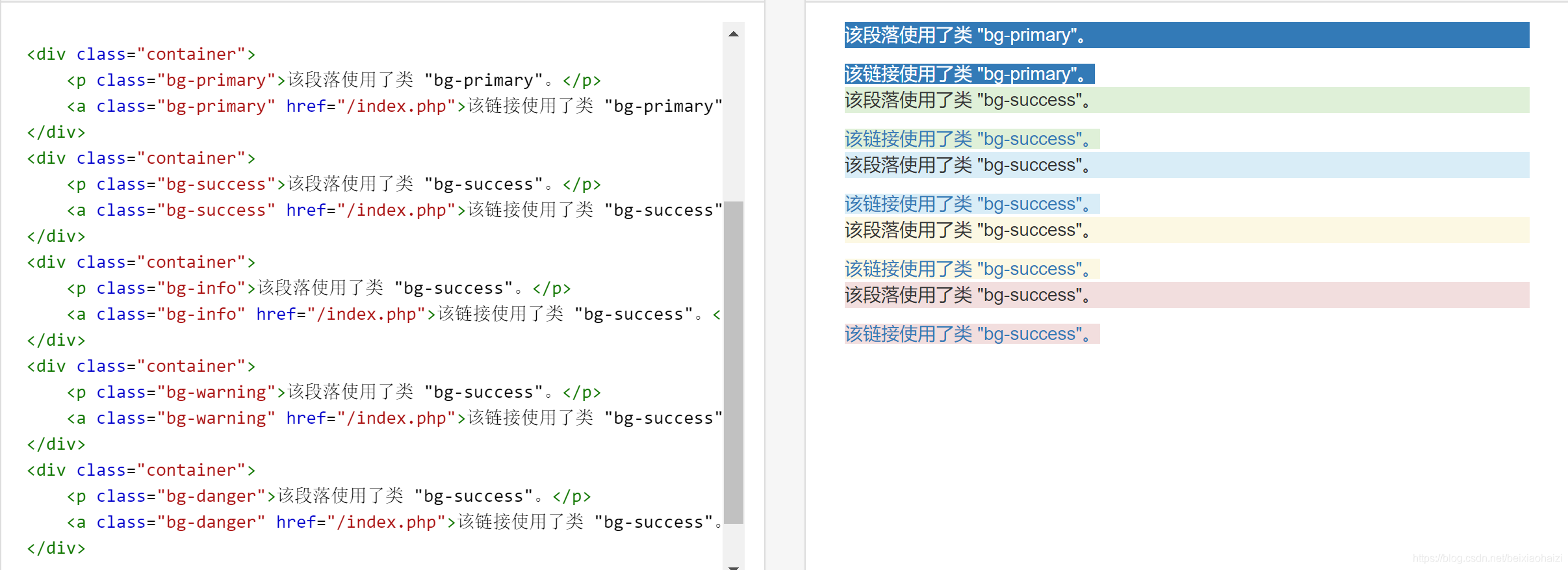Click the code line with p class="bg-success"
This screenshot has height=570, width=1568.
pyautogui.click(x=333, y=184)
